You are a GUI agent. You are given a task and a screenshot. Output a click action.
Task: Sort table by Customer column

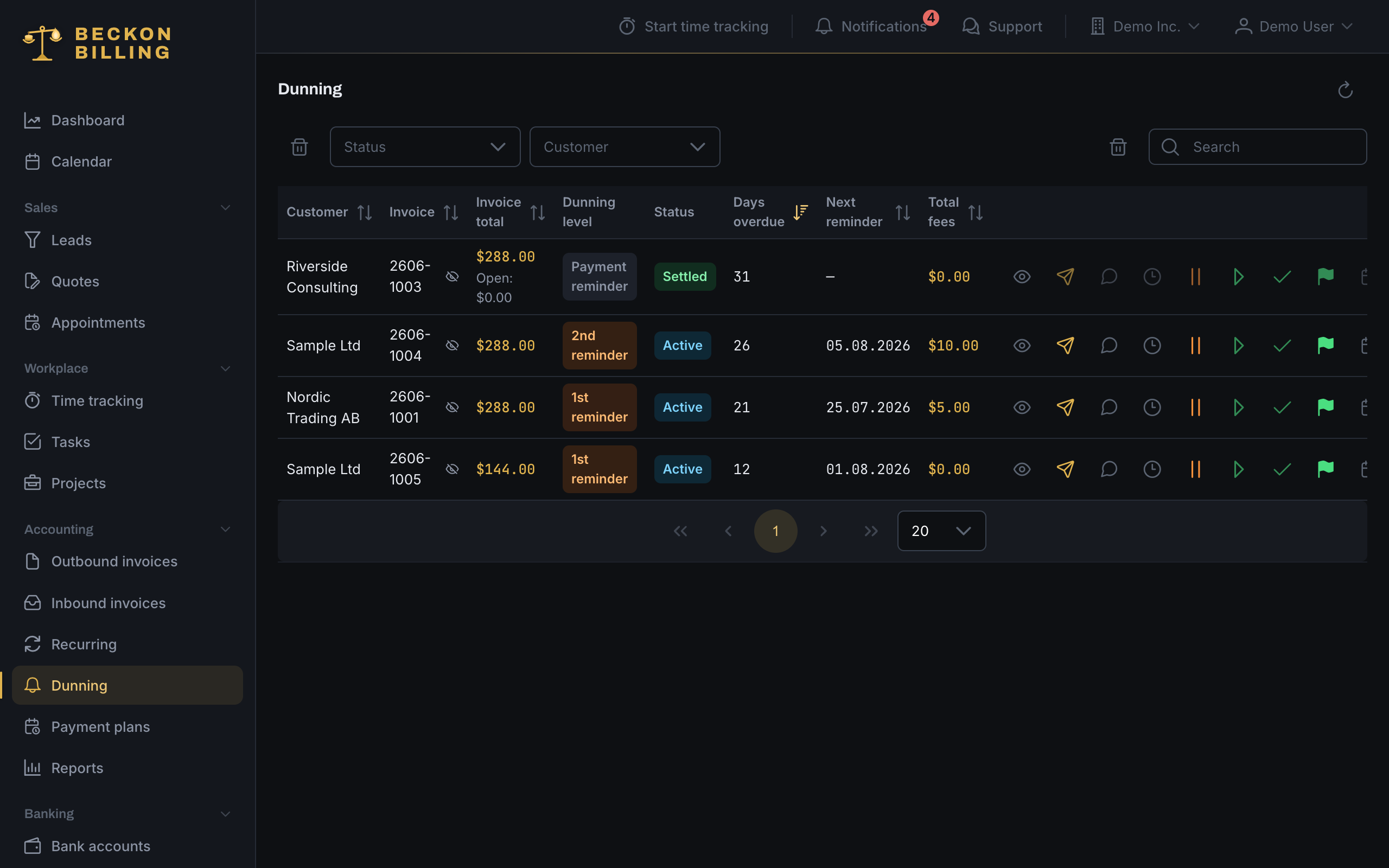tap(329, 213)
